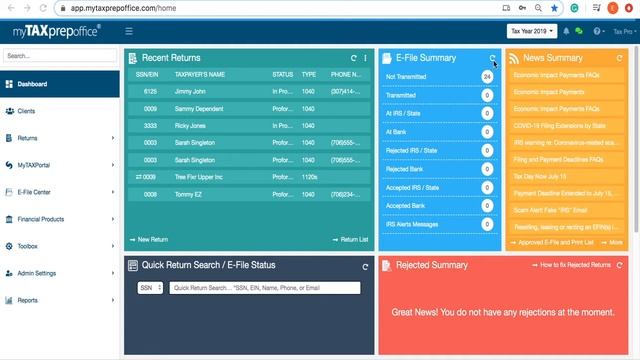Expand the MyTAXPortal sidebar menu
This screenshot has width=640, height=360.
coord(60,165)
